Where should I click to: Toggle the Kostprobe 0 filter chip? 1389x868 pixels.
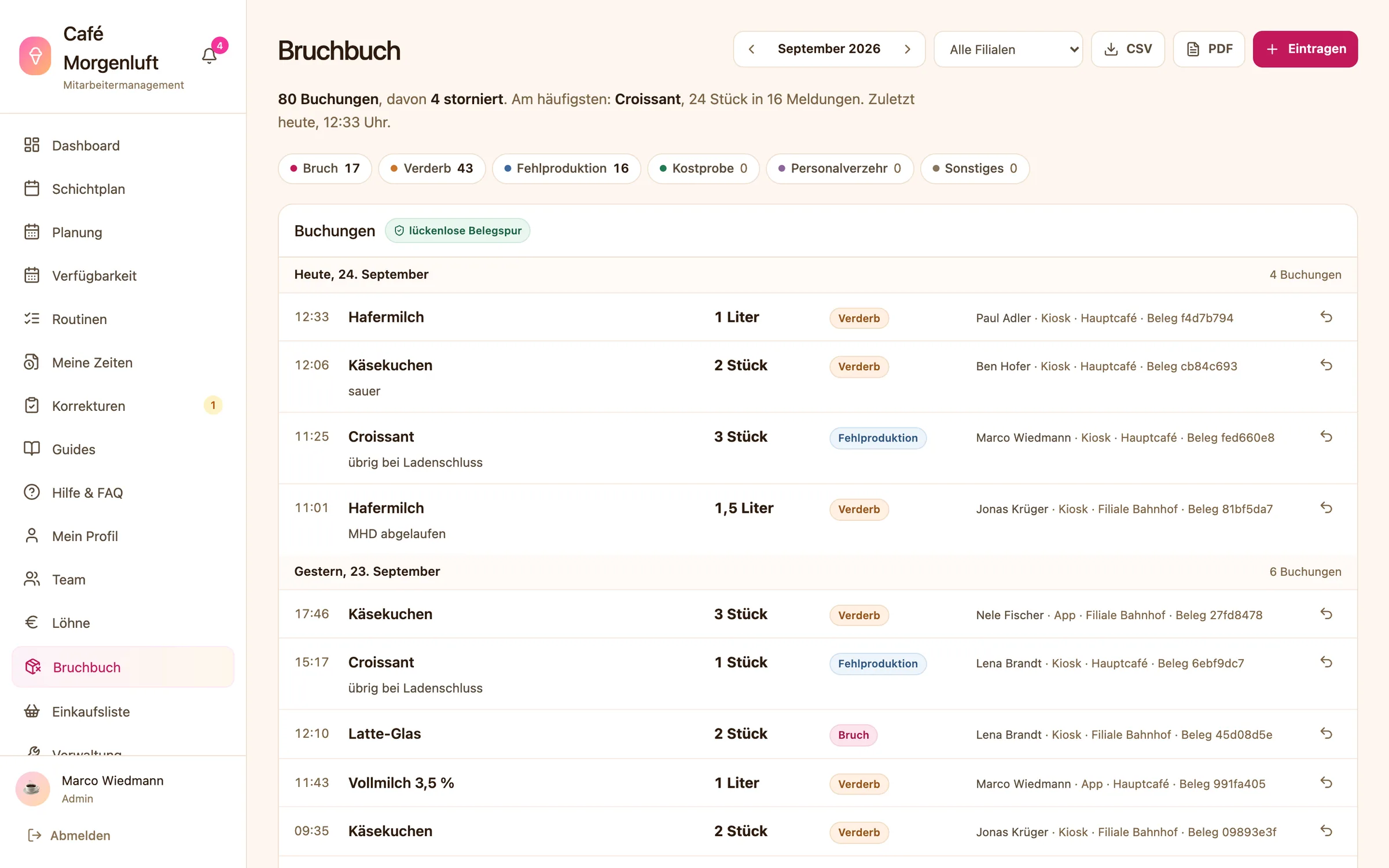click(703, 168)
